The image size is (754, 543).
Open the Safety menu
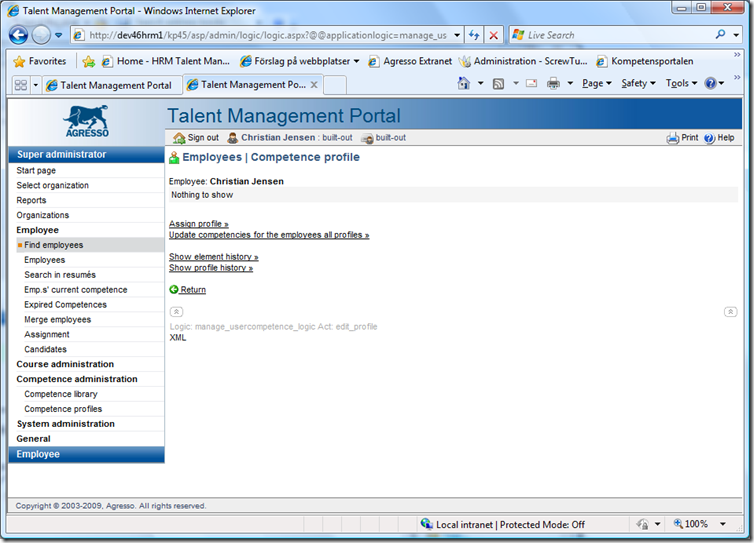638,83
